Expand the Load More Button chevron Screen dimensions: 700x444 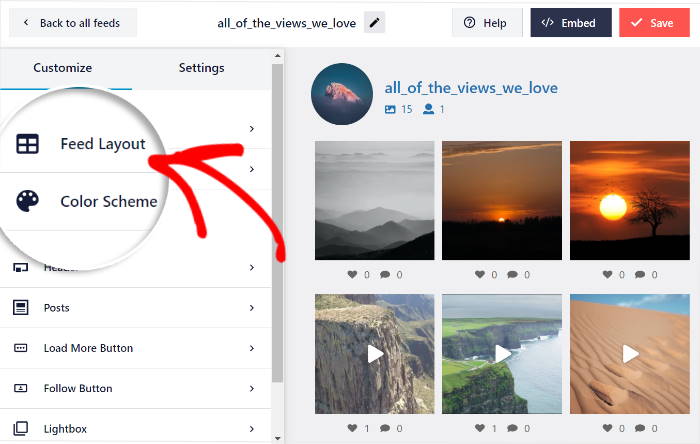pos(252,348)
